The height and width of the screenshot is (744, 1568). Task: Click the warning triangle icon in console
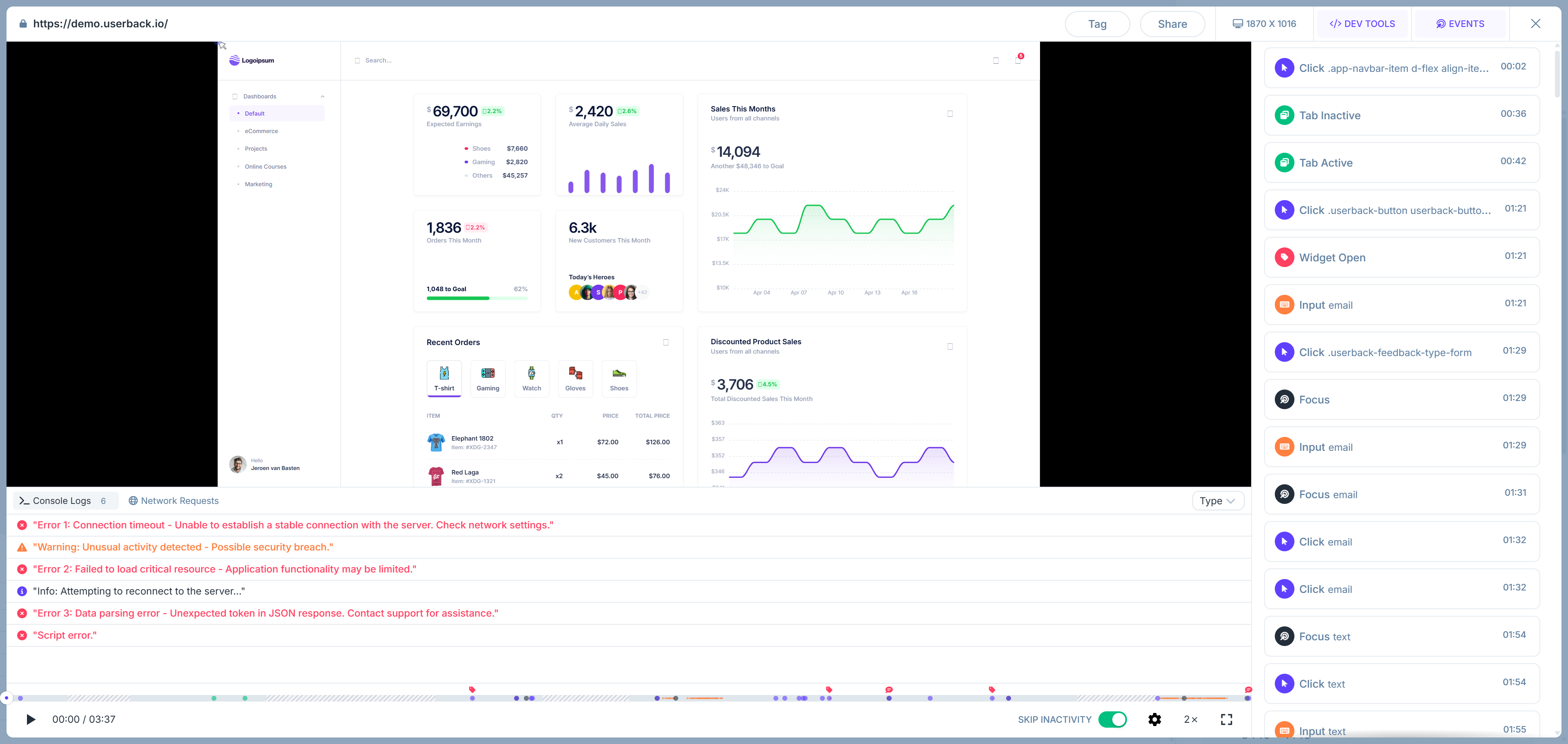tap(22, 547)
